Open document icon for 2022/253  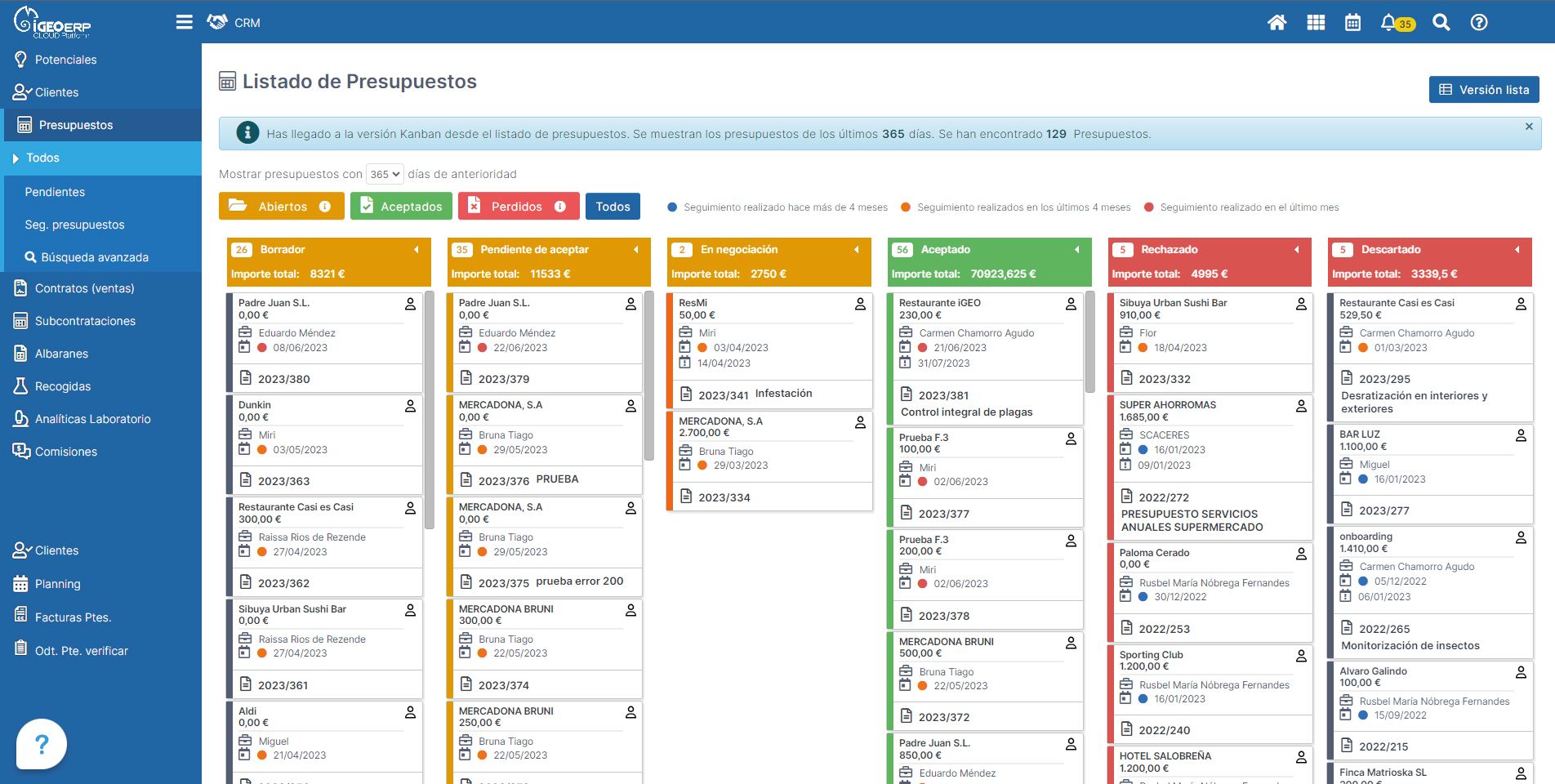pyautogui.click(x=1126, y=627)
